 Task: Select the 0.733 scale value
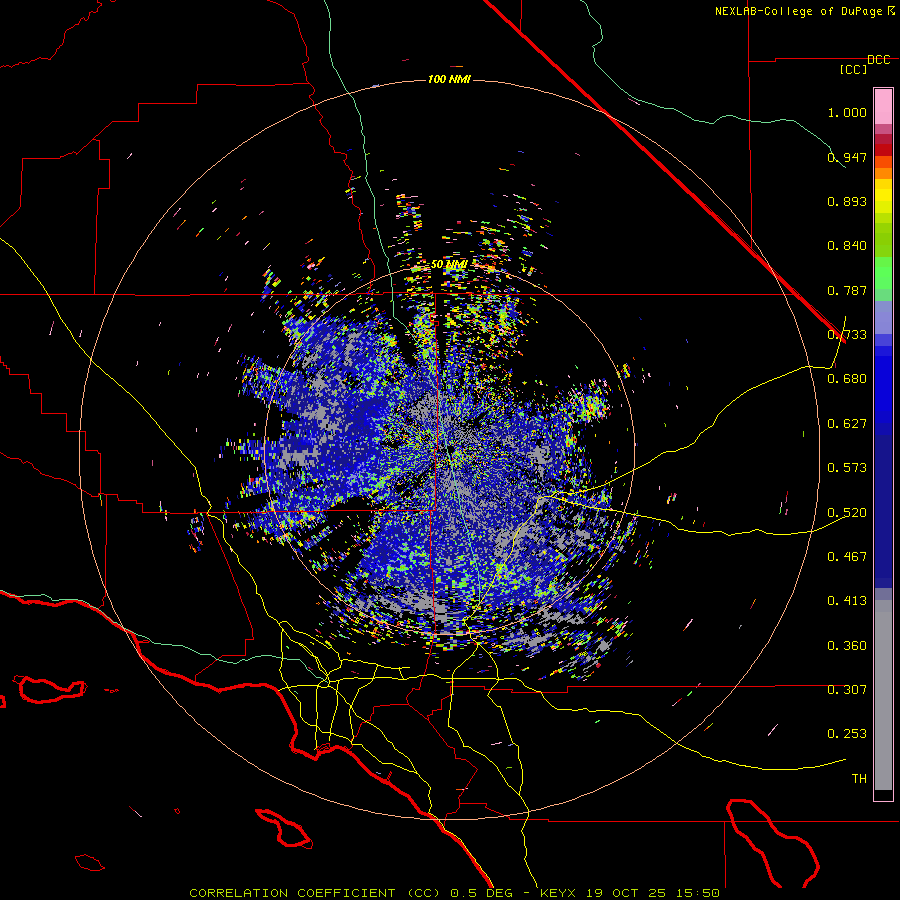pyautogui.click(x=847, y=335)
